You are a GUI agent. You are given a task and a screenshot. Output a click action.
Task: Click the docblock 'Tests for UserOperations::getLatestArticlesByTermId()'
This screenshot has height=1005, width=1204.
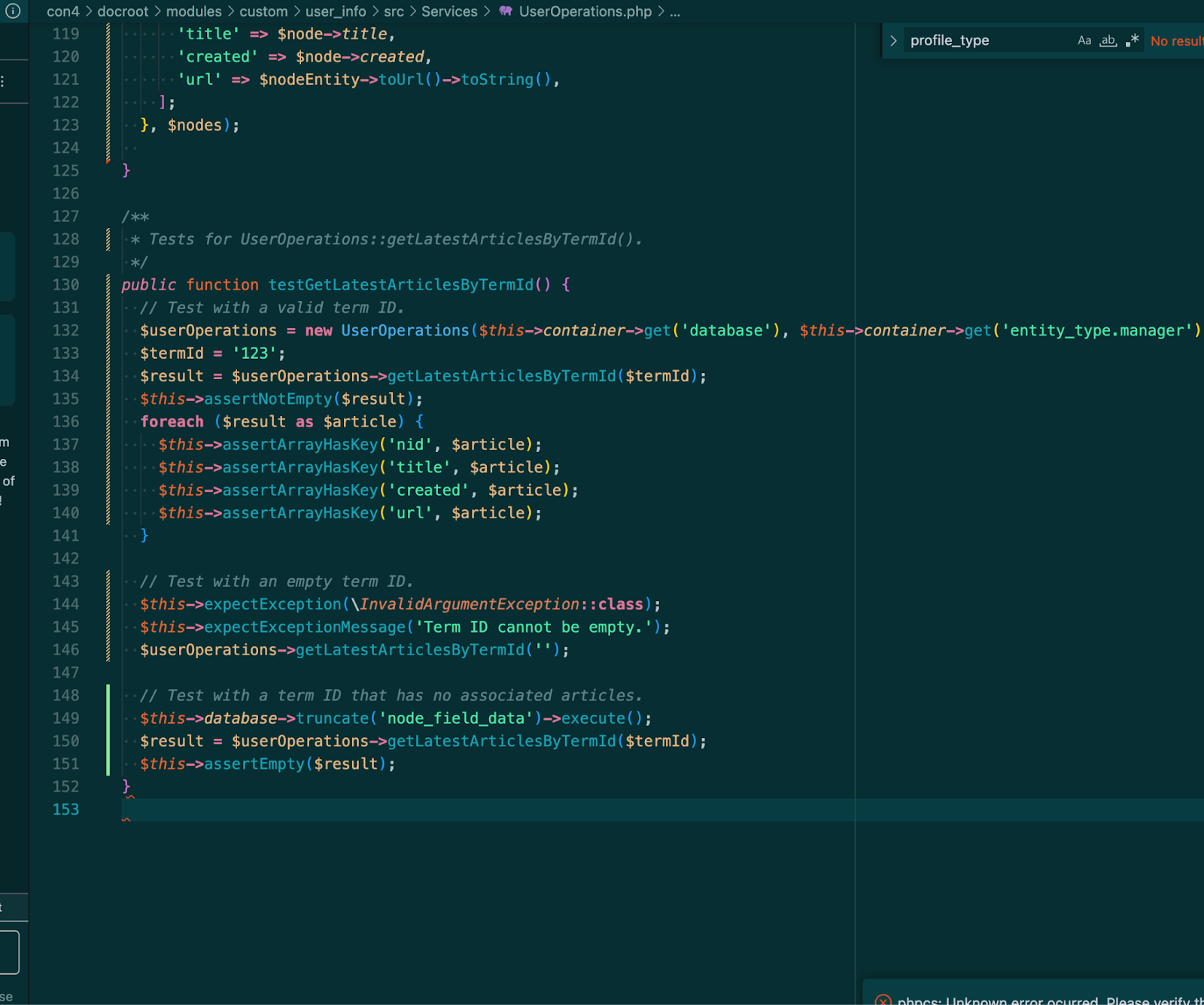395,239
